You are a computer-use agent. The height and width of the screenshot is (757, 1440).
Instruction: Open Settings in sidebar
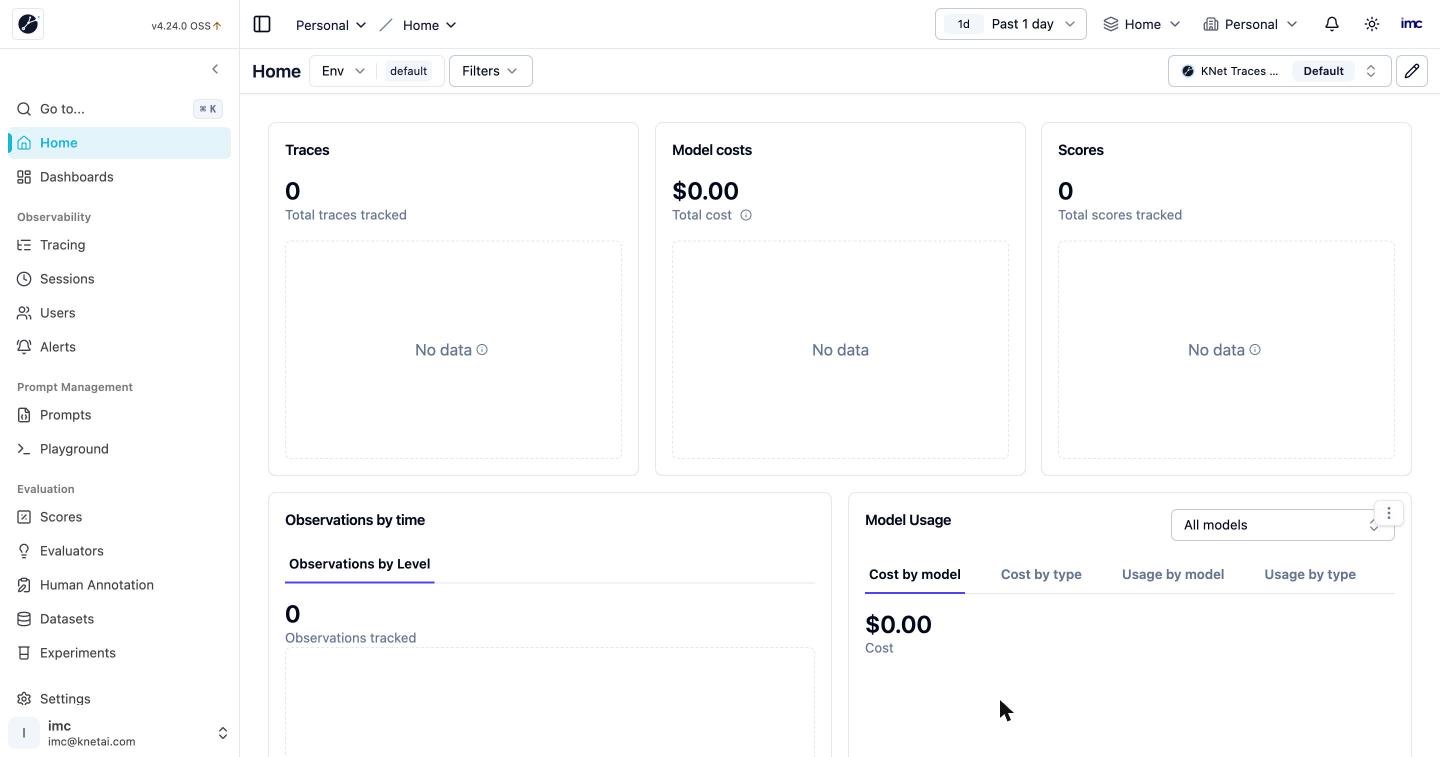tap(119, 698)
